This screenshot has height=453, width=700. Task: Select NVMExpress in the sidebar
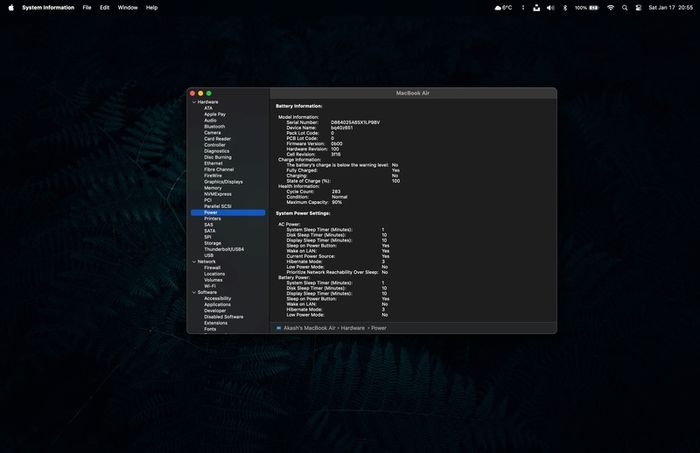[218, 194]
